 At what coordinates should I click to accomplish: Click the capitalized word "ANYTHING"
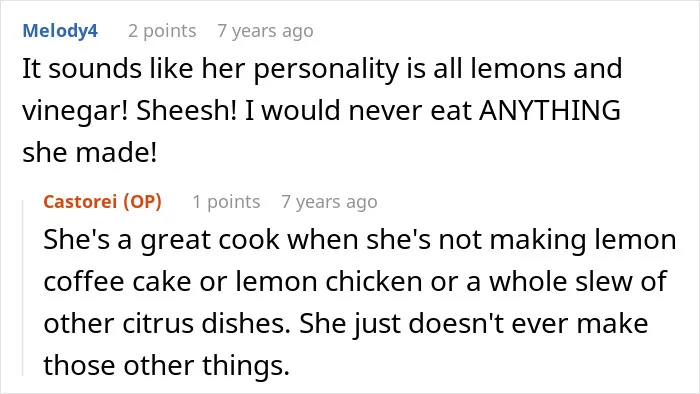pos(550,110)
